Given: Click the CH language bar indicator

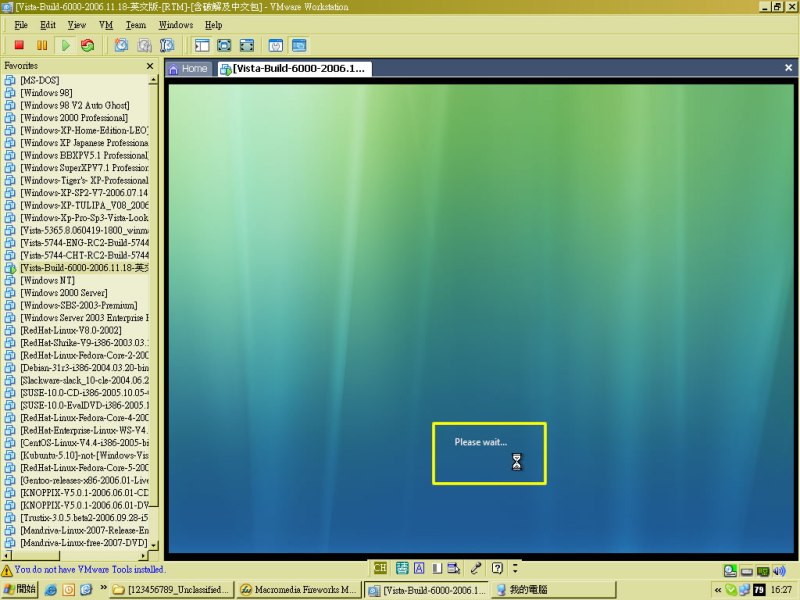Looking at the screenshot, I should pos(380,568).
